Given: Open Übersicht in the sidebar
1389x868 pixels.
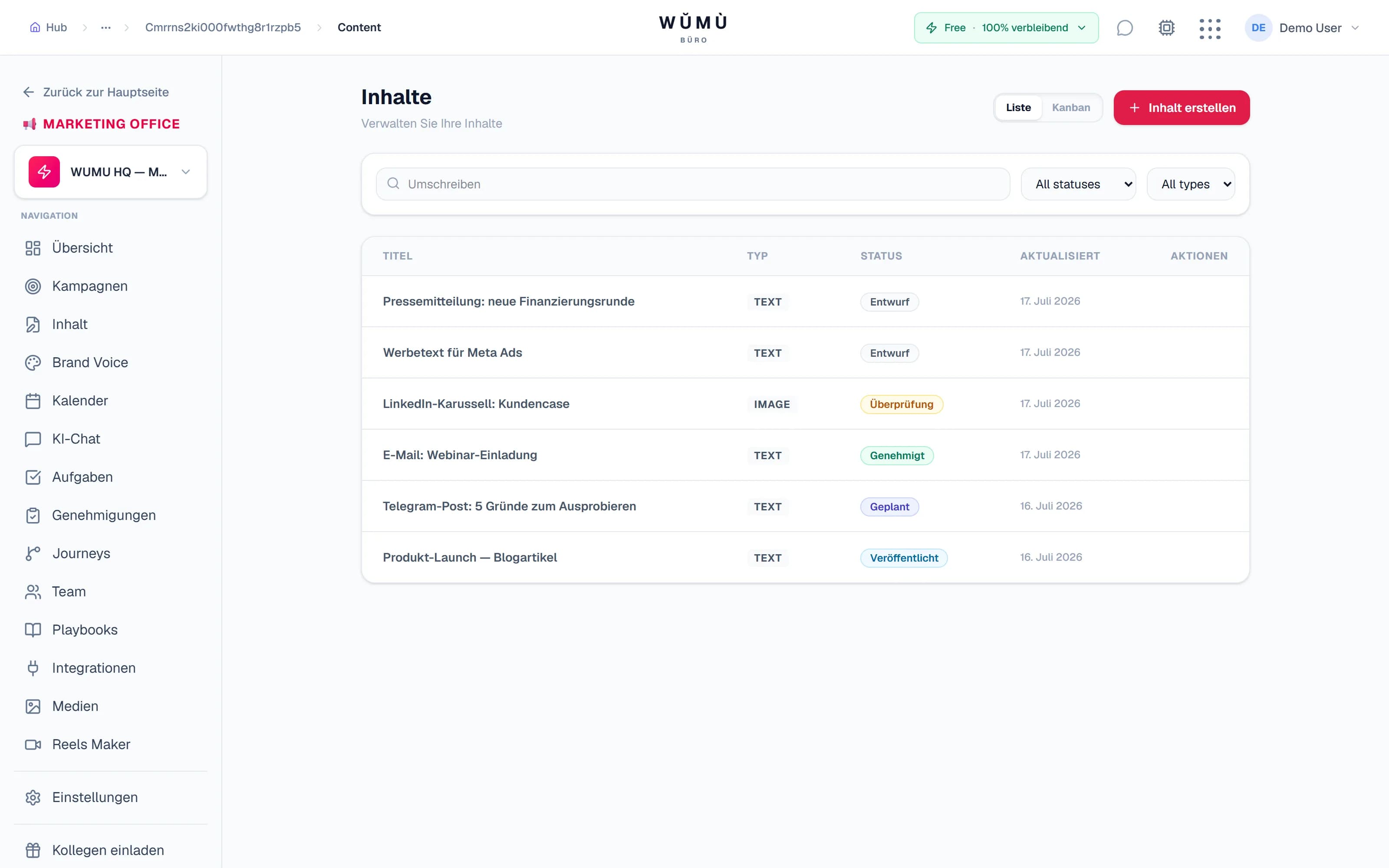Looking at the screenshot, I should pyautogui.click(x=111, y=248).
